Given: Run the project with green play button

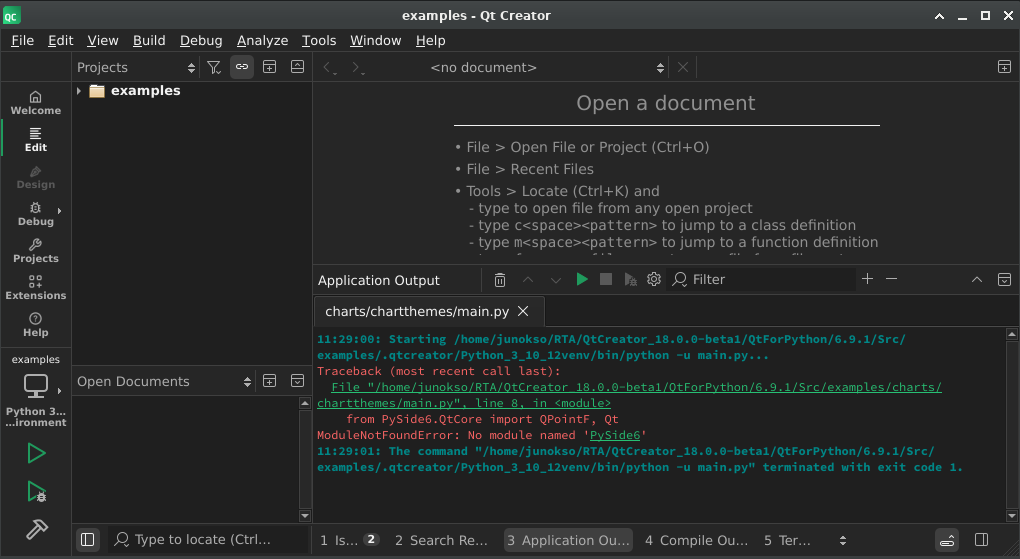Looking at the screenshot, I should point(36,453).
